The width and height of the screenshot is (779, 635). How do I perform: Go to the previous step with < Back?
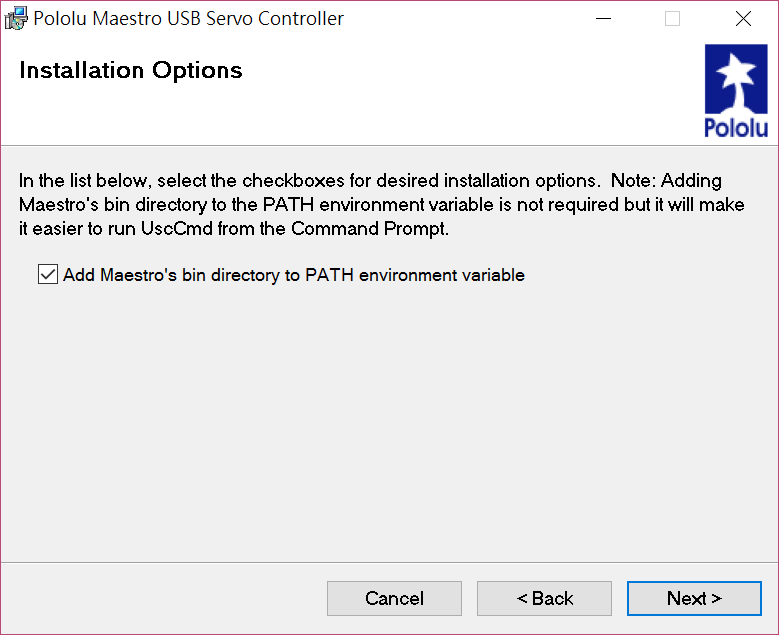[x=544, y=598]
